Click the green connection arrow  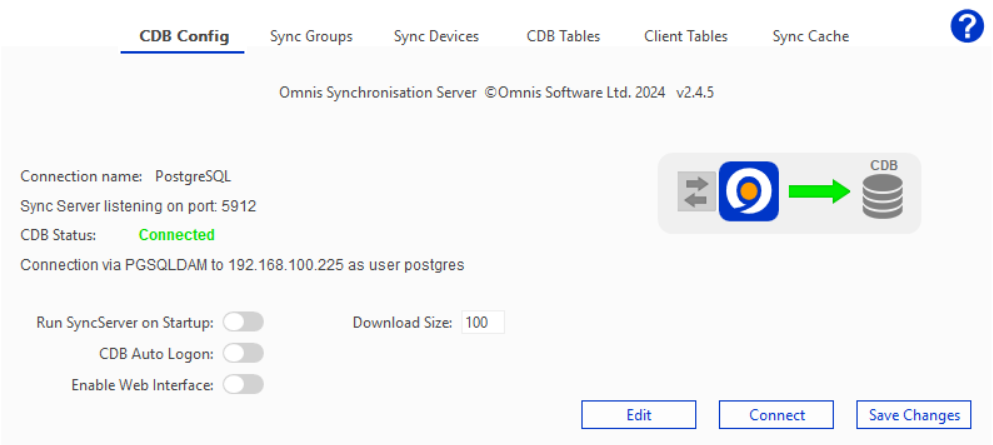coord(819,191)
